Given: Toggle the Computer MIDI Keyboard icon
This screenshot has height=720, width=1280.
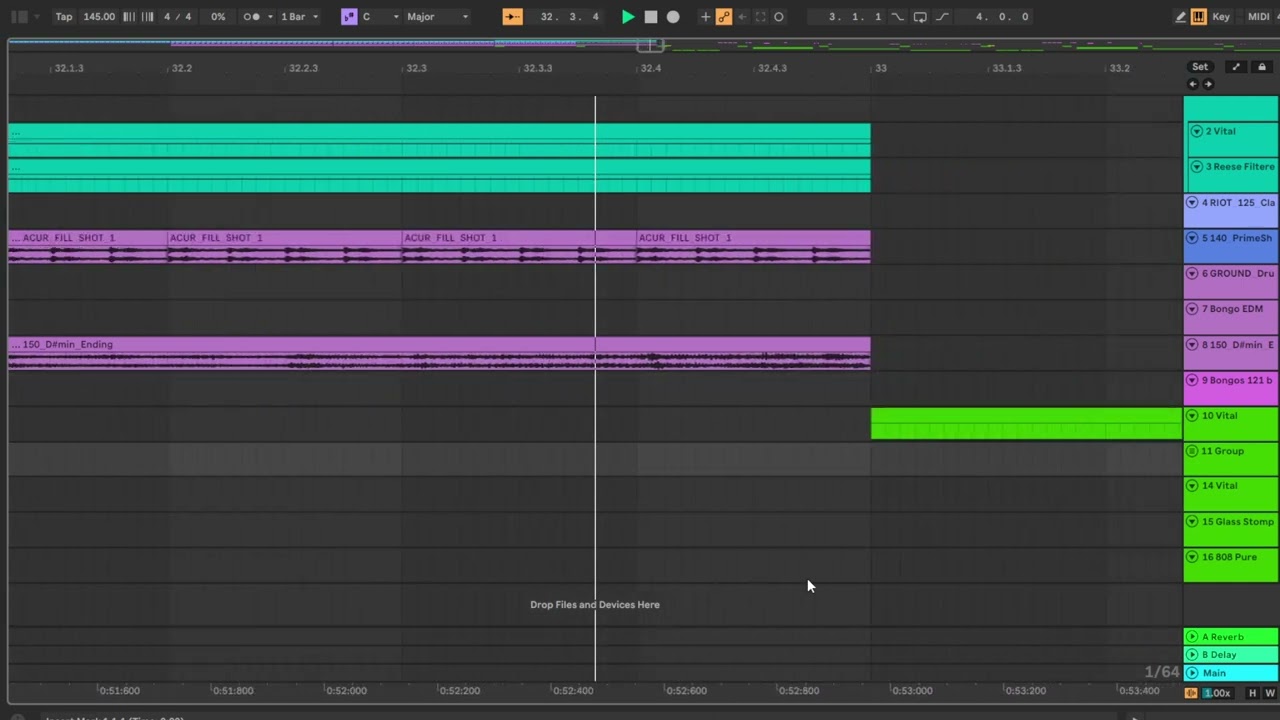Looking at the screenshot, I should click(1198, 17).
